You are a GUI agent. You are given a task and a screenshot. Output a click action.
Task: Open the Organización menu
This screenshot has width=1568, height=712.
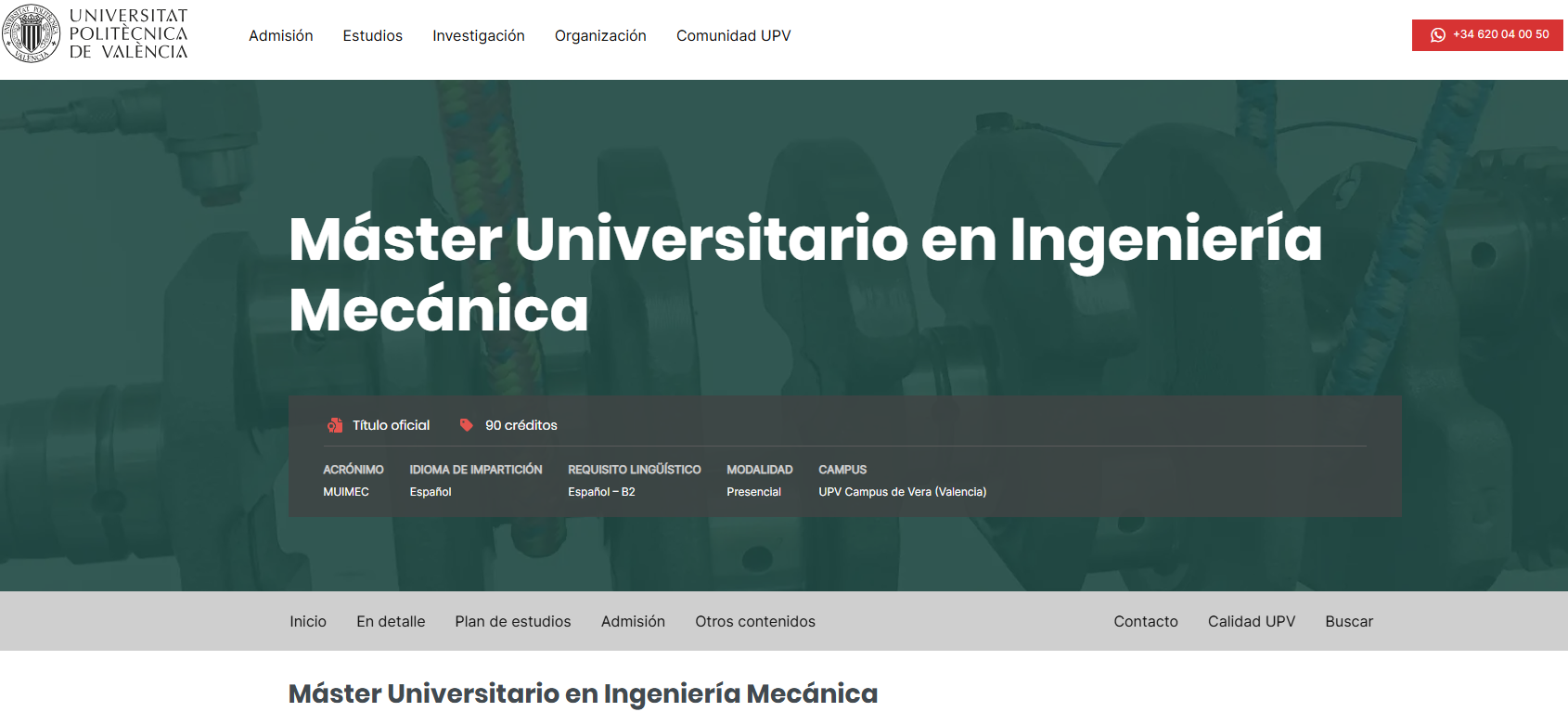[600, 35]
